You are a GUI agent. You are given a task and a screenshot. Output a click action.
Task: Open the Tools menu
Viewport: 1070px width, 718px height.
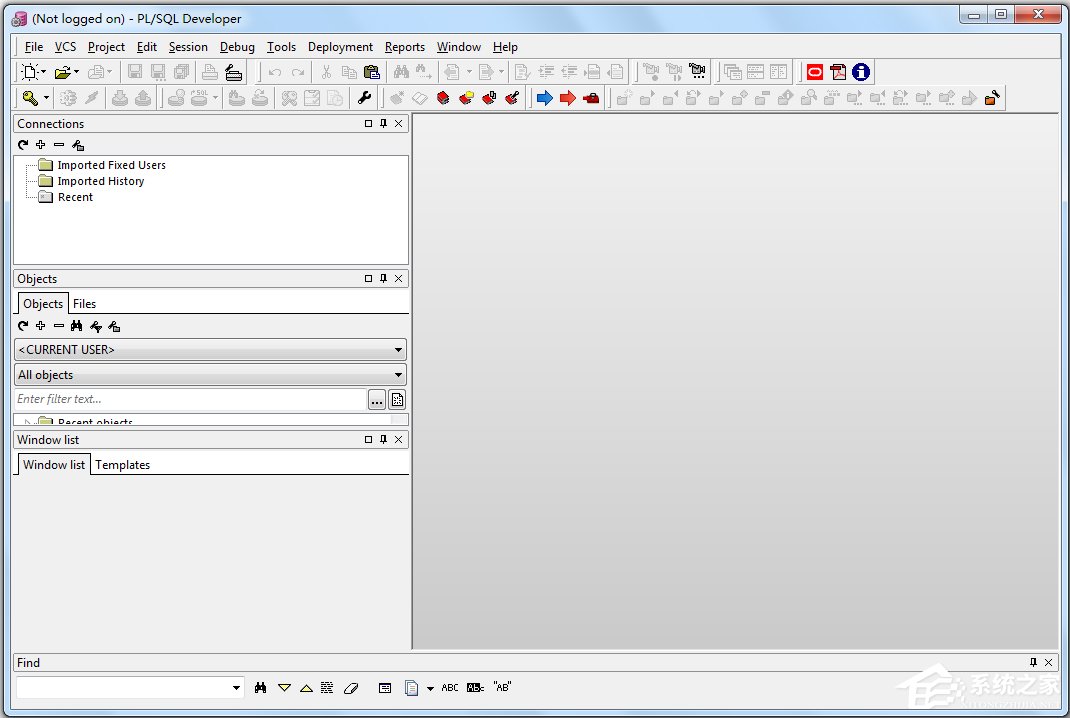click(x=281, y=47)
